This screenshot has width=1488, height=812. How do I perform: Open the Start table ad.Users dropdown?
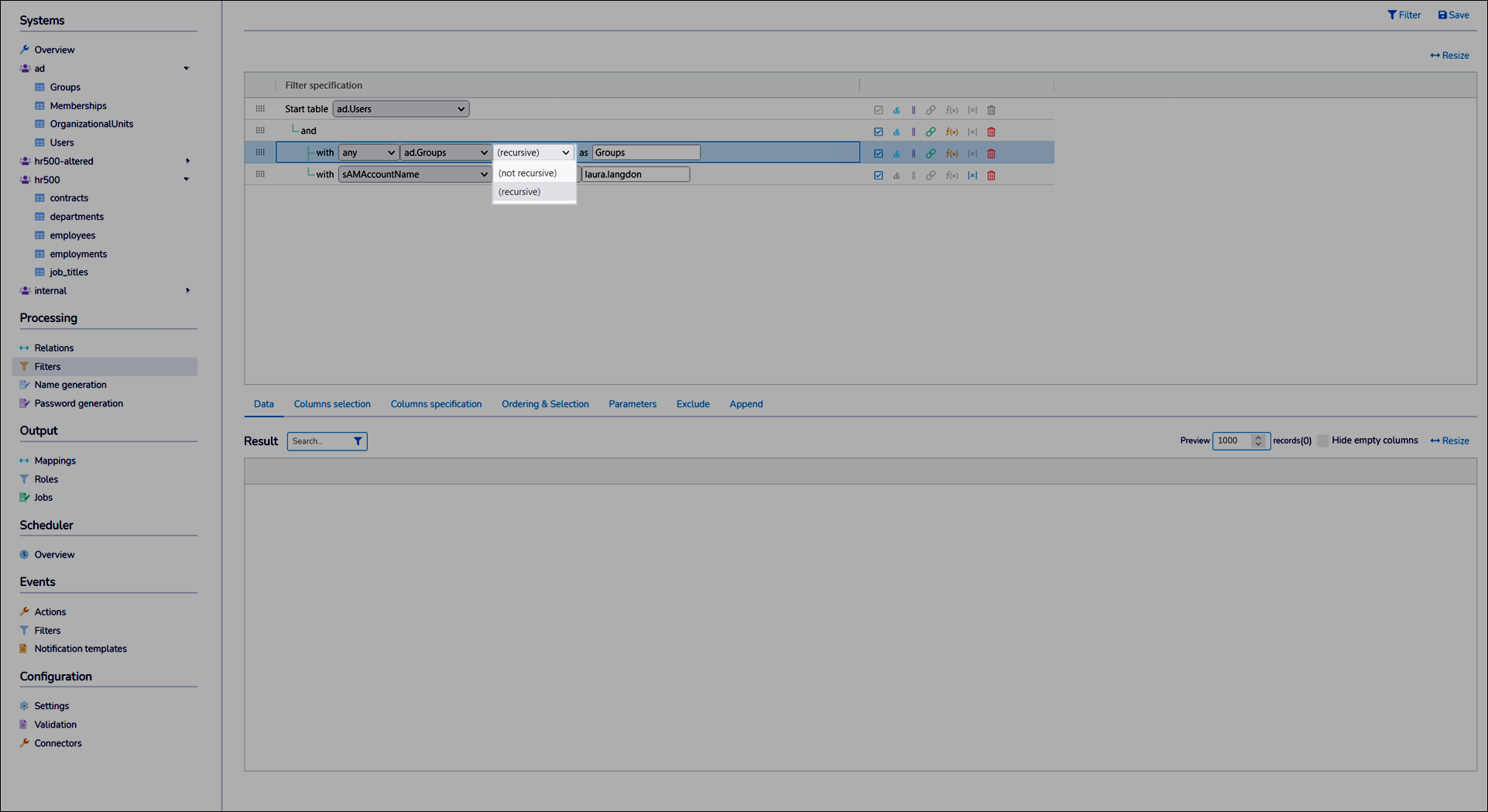pyautogui.click(x=400, y=109)
